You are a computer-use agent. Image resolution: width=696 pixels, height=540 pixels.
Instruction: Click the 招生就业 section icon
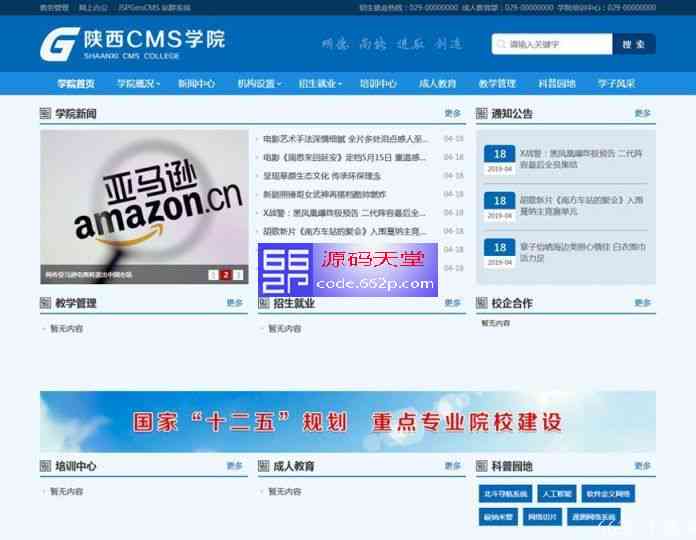263,303
